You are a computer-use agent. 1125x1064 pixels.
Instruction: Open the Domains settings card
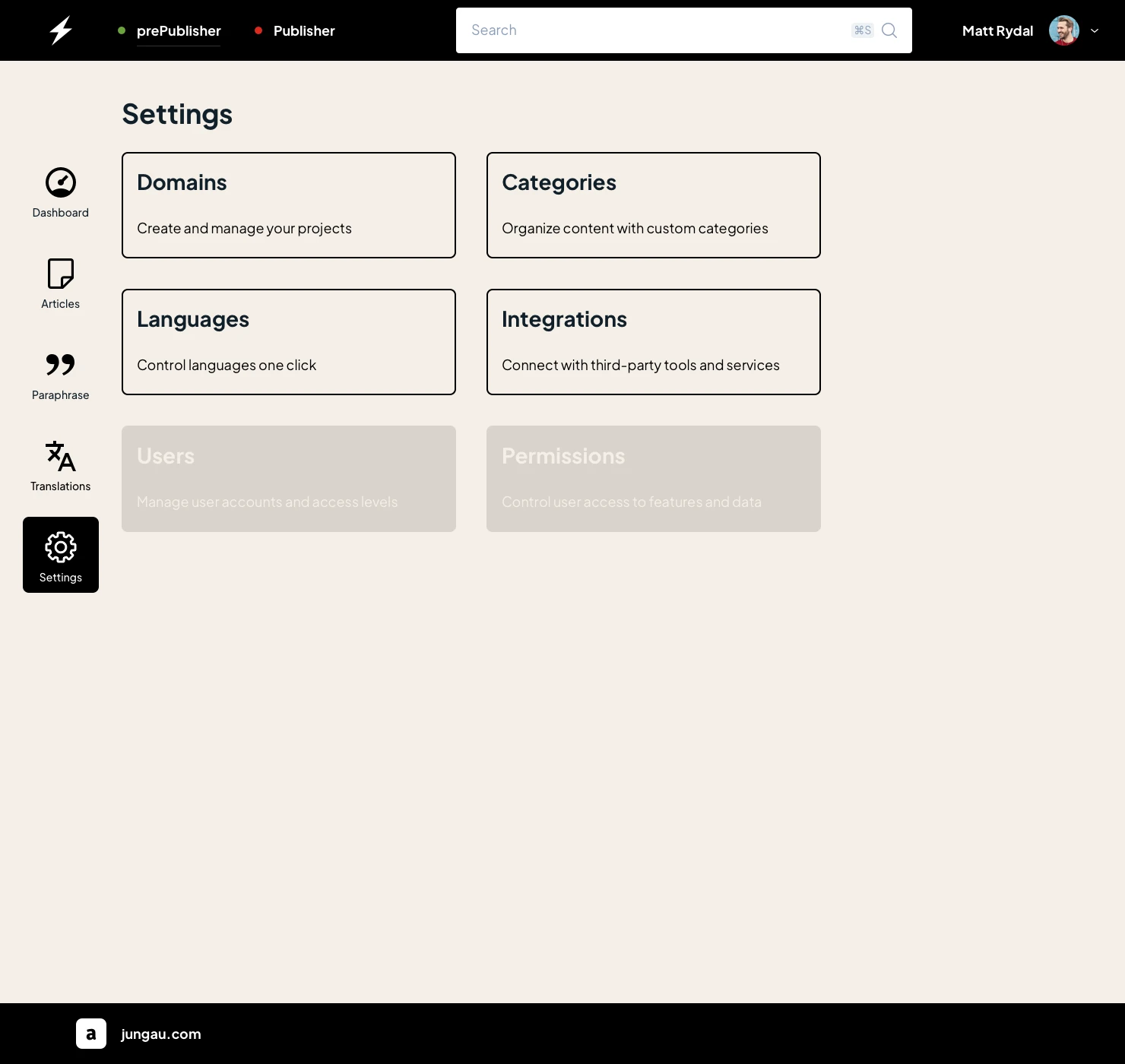pyautogui.click(x=289, y=205)
